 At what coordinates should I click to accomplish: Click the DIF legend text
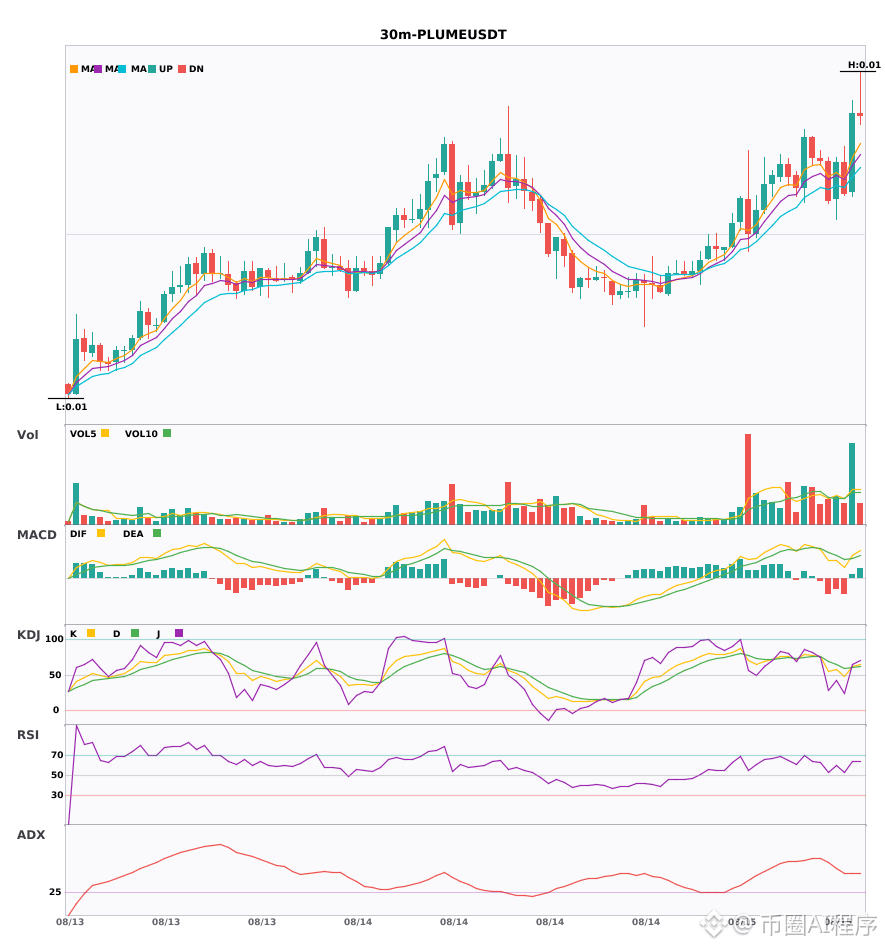point(78,534)
